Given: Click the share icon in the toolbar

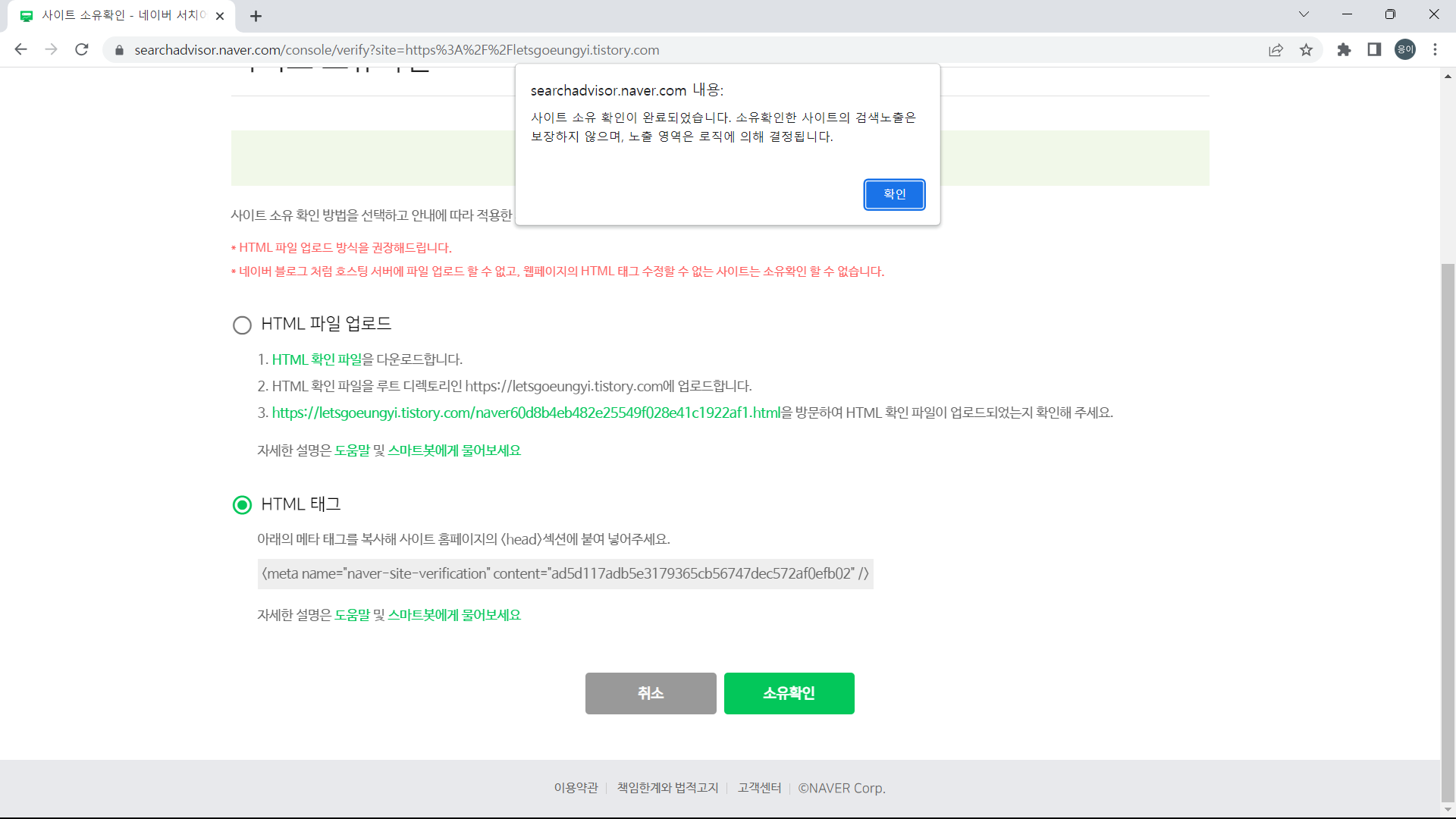Looking at the screenshot, I should [1276, 50].
